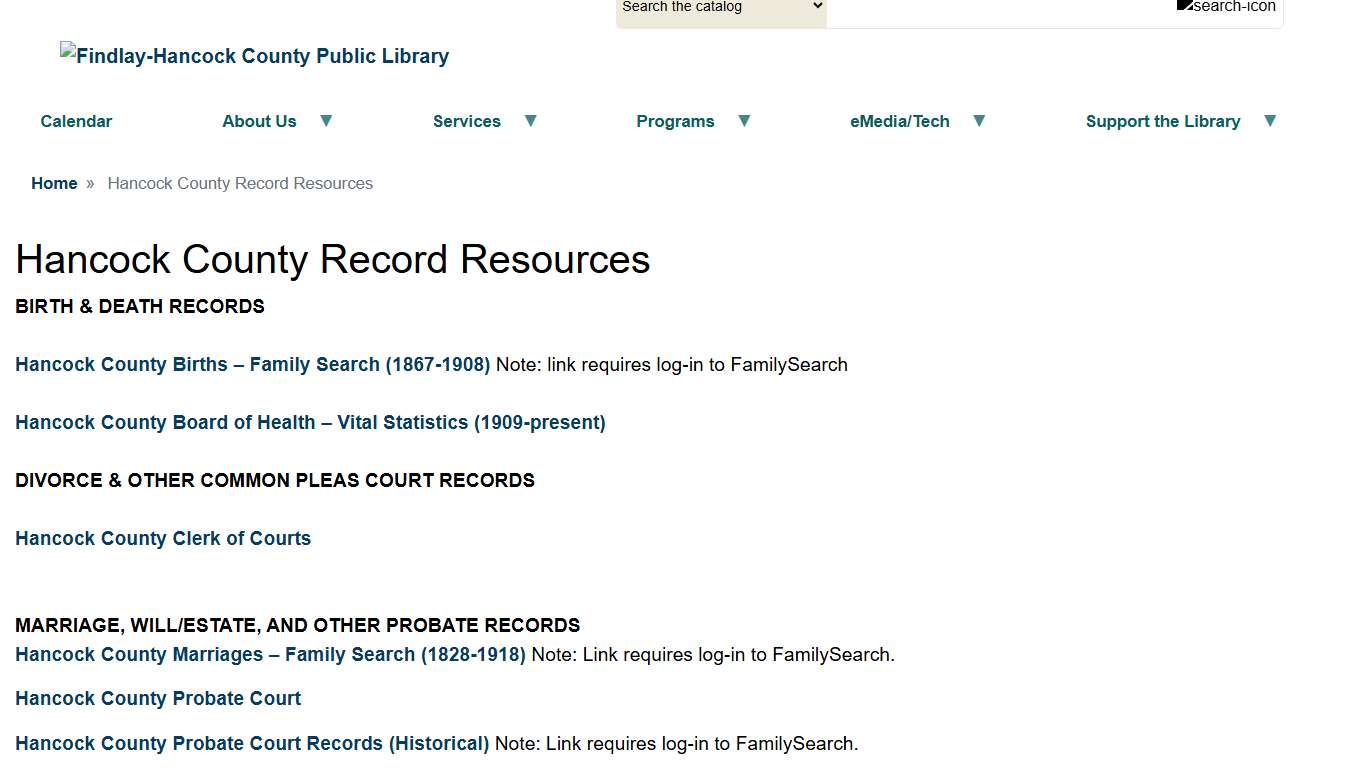
Task: Expand the About Us navigation dropdown
Action: click(326, 120)
